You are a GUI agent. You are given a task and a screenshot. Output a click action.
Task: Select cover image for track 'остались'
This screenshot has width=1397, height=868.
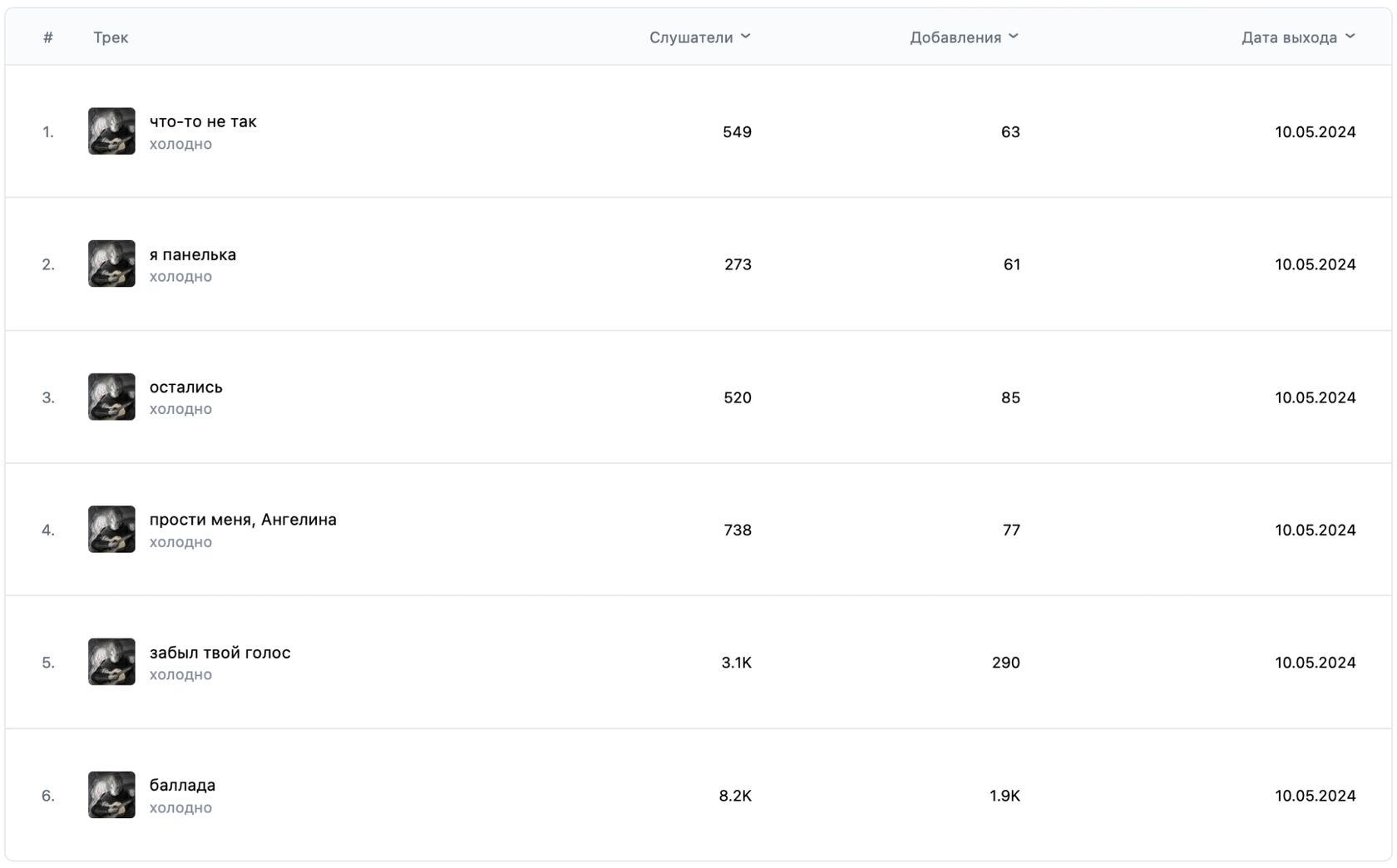click(x=111, y=397)
